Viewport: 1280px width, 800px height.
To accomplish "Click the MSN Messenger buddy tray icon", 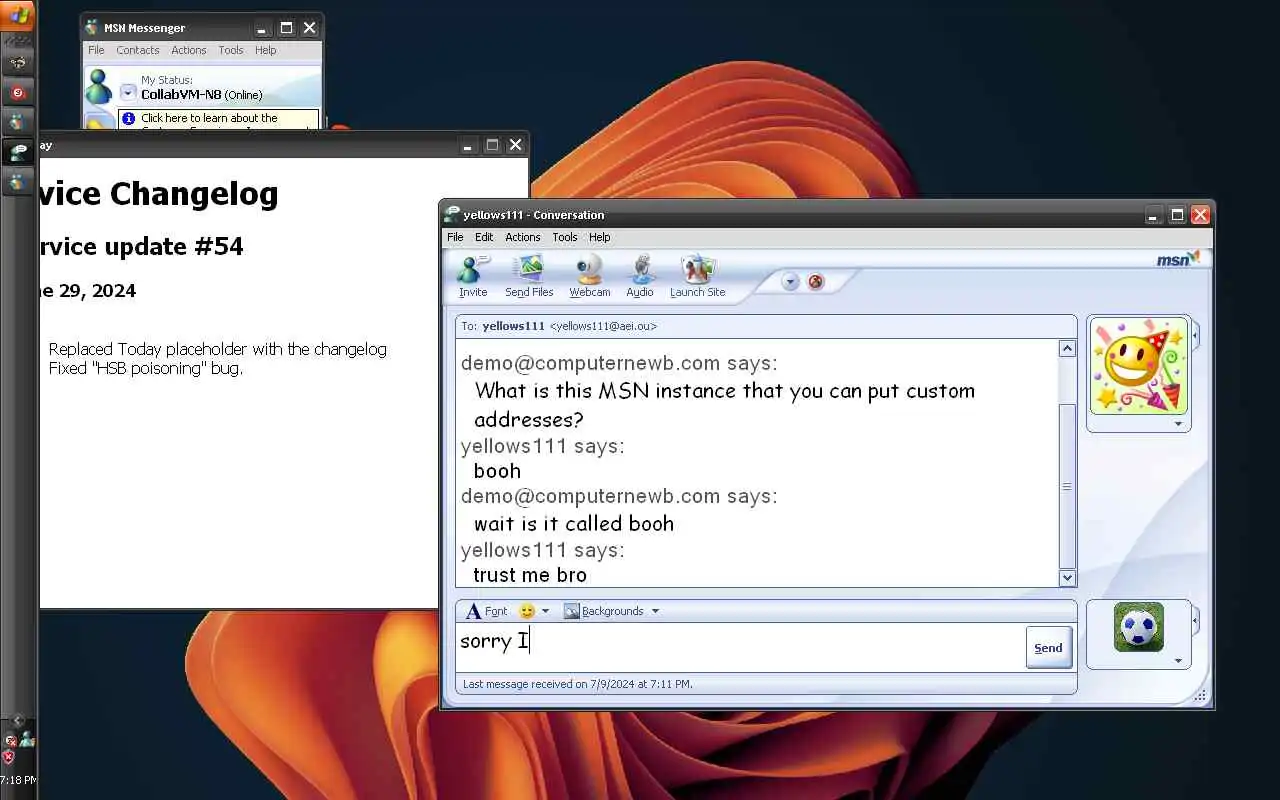I will 26,738.
